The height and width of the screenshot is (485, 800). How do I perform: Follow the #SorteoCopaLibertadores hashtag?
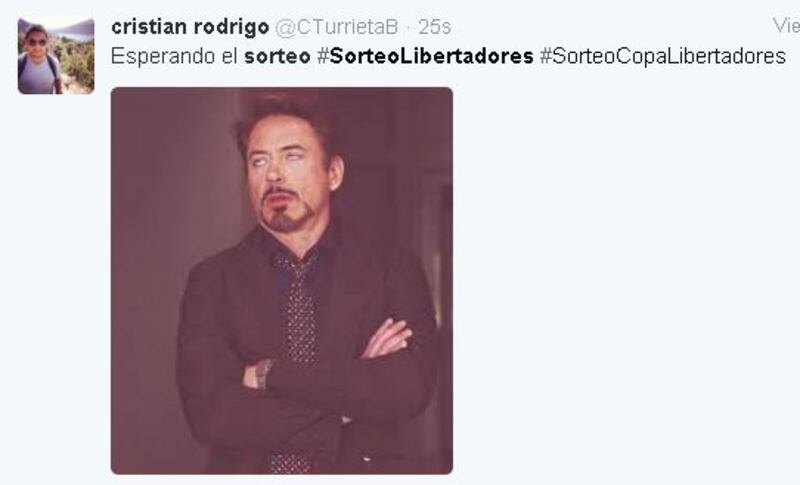(x=663, y=56)
